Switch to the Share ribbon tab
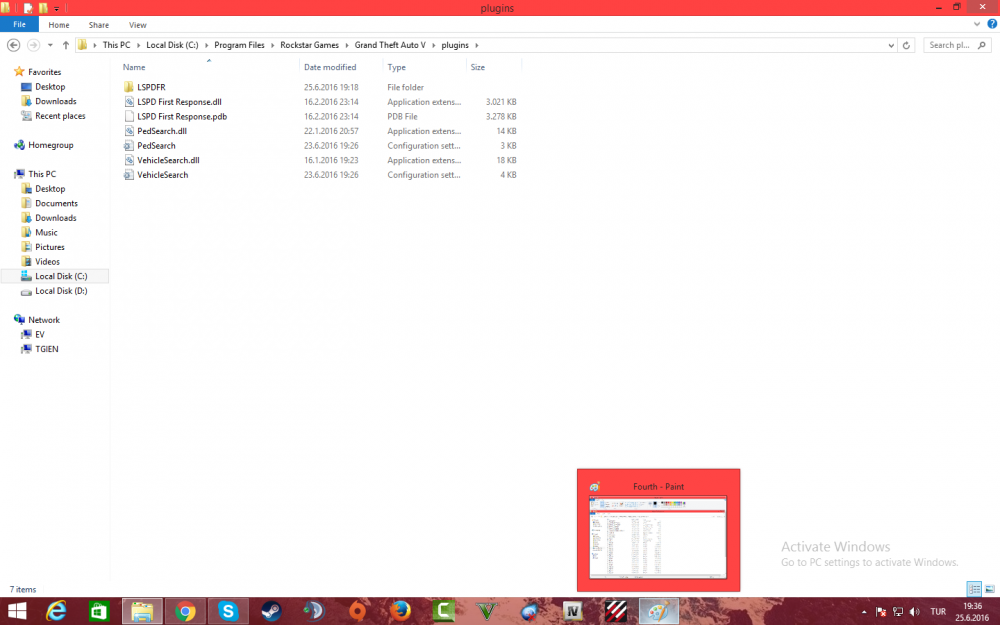 [x=99, y=25]
